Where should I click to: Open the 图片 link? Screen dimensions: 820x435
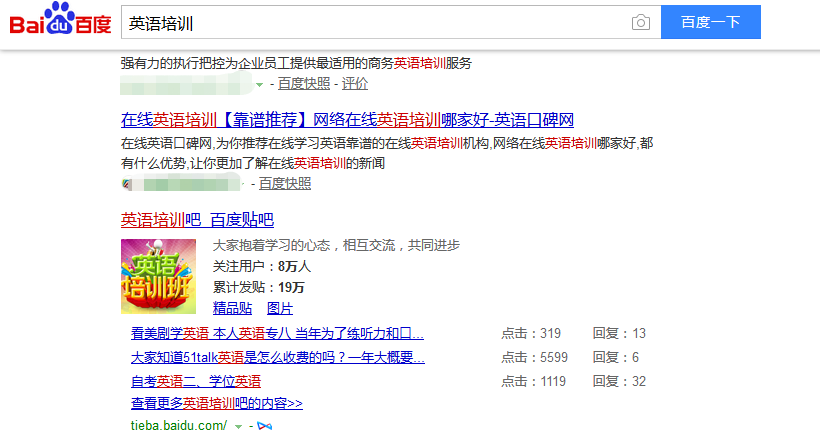point(280,308)
